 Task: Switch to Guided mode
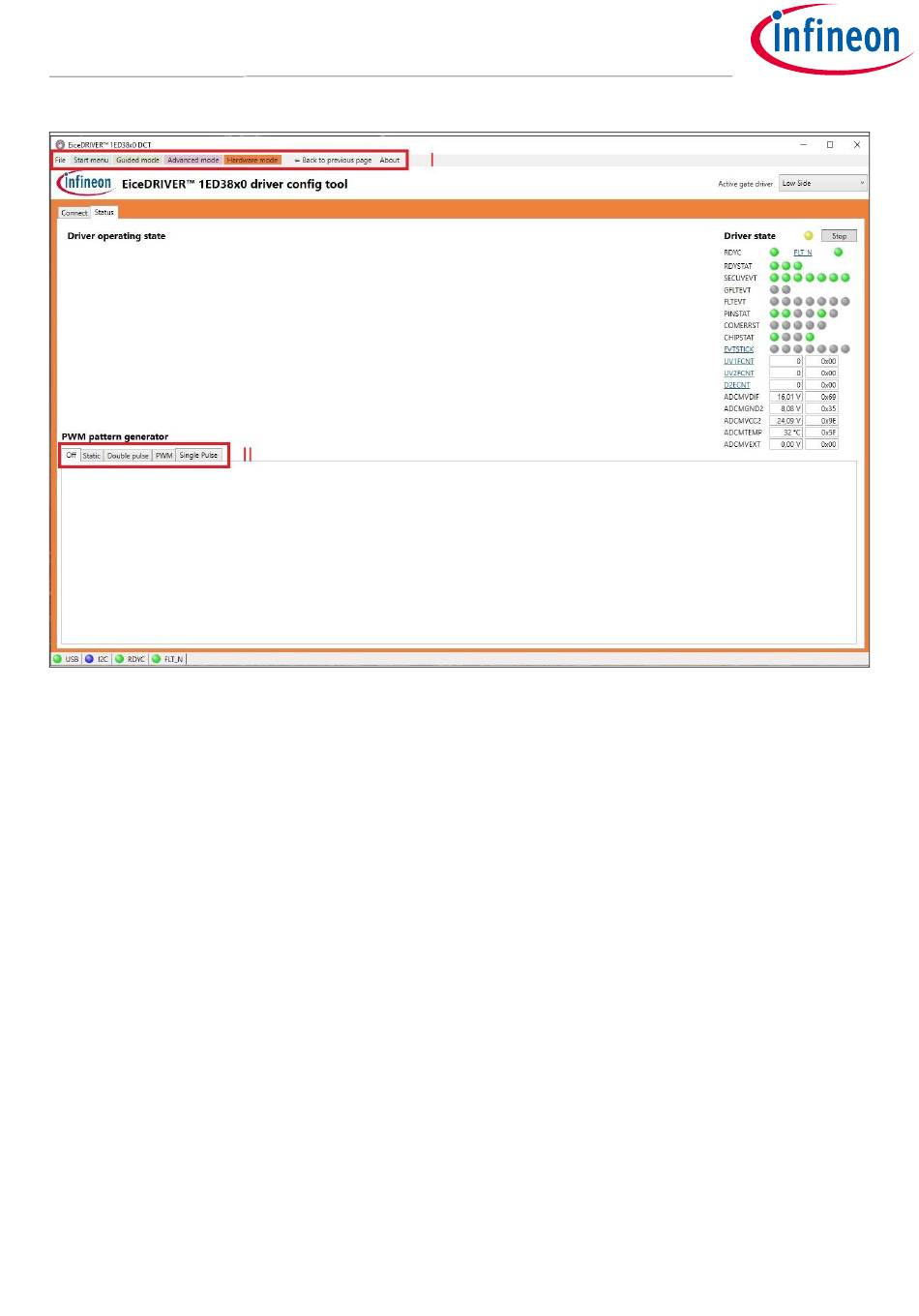[x=137, y=160]
